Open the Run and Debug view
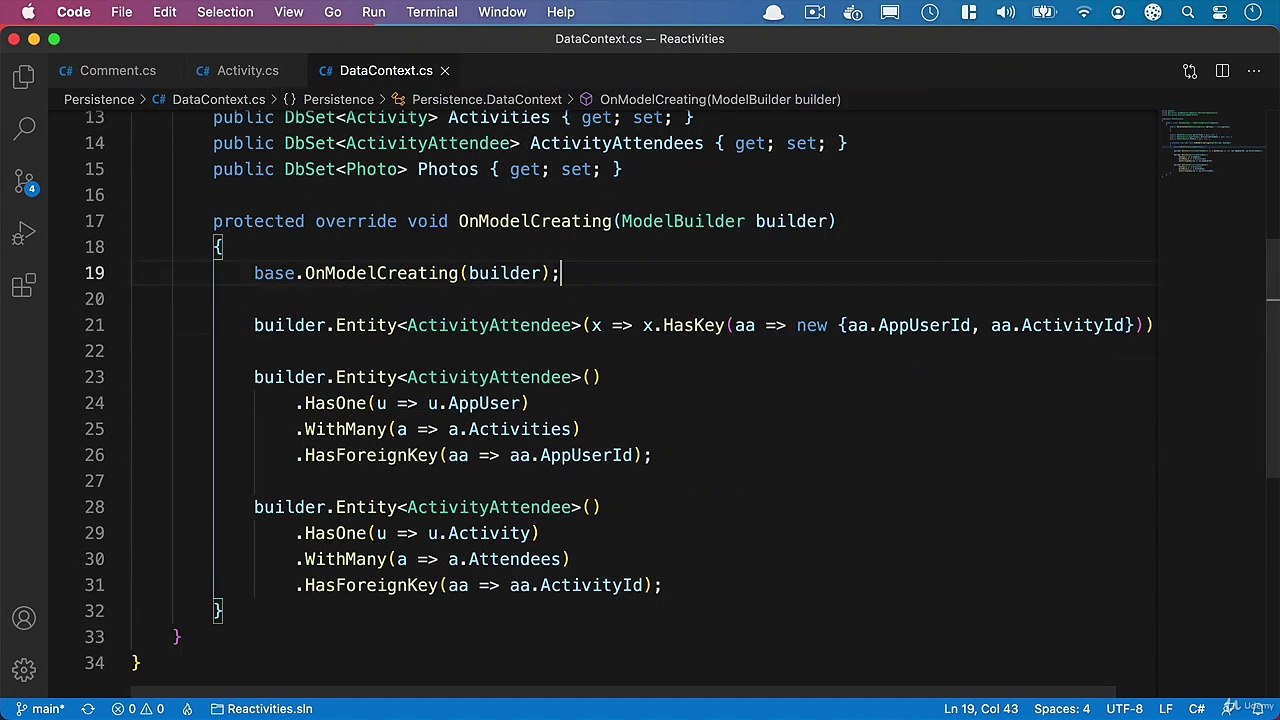Image resolution: width=1280 pixels, height=720 pixels. tap(24, 234)
